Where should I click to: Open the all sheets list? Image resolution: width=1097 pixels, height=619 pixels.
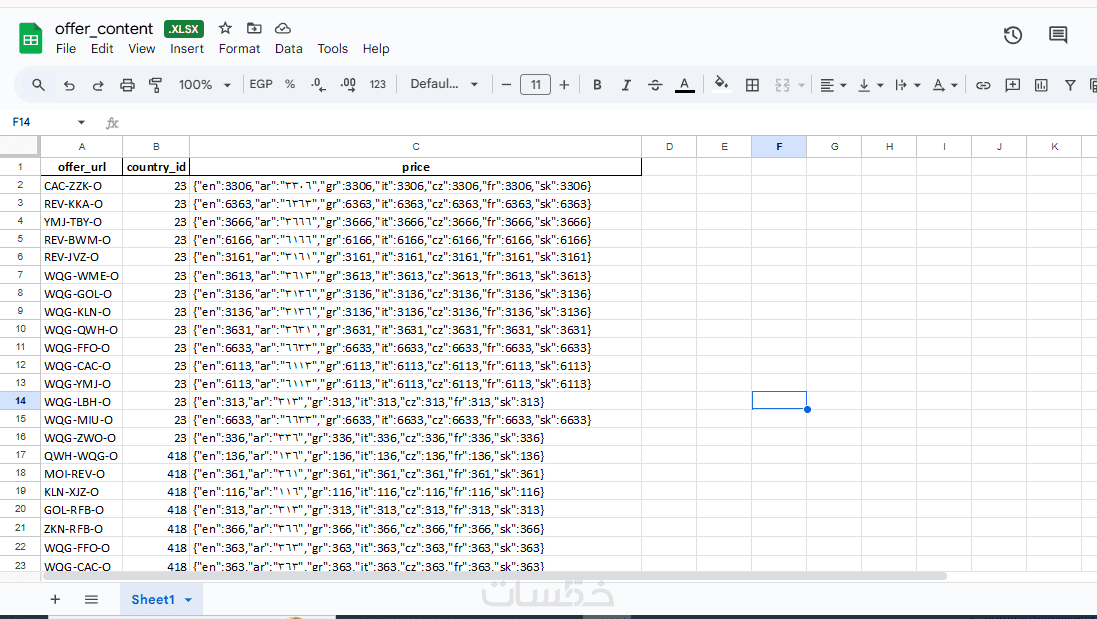(91, 599)
